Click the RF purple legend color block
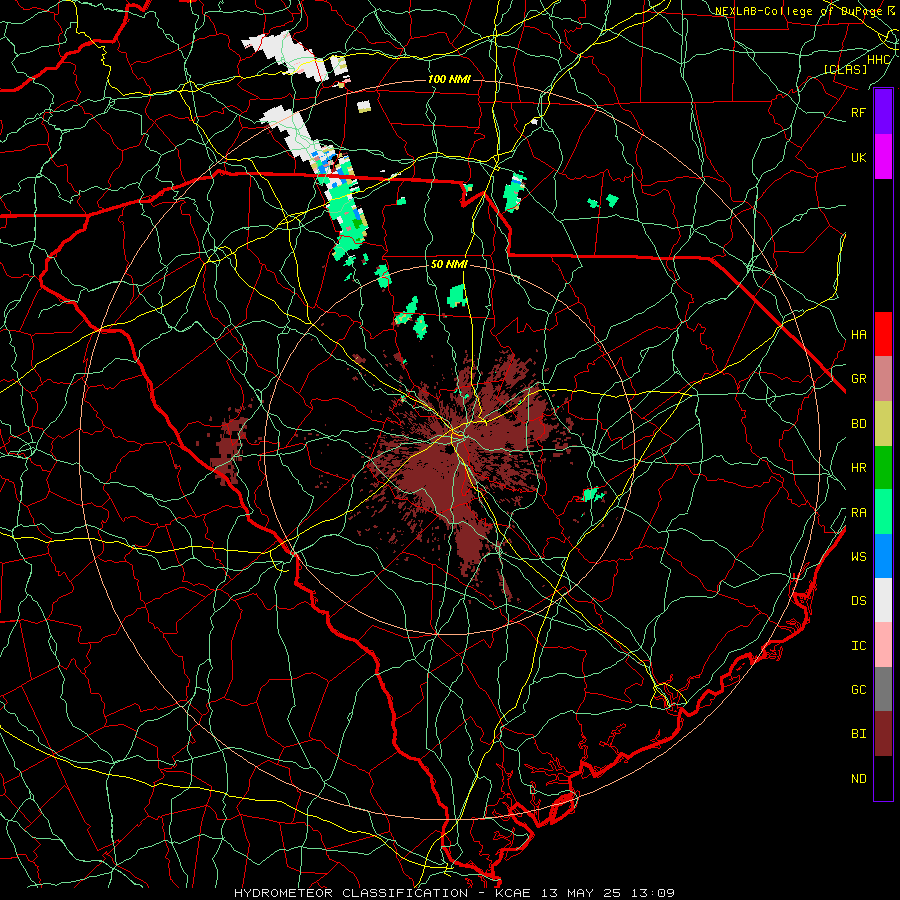This screenshot has height=900, width=900. (x=883, y=112)
